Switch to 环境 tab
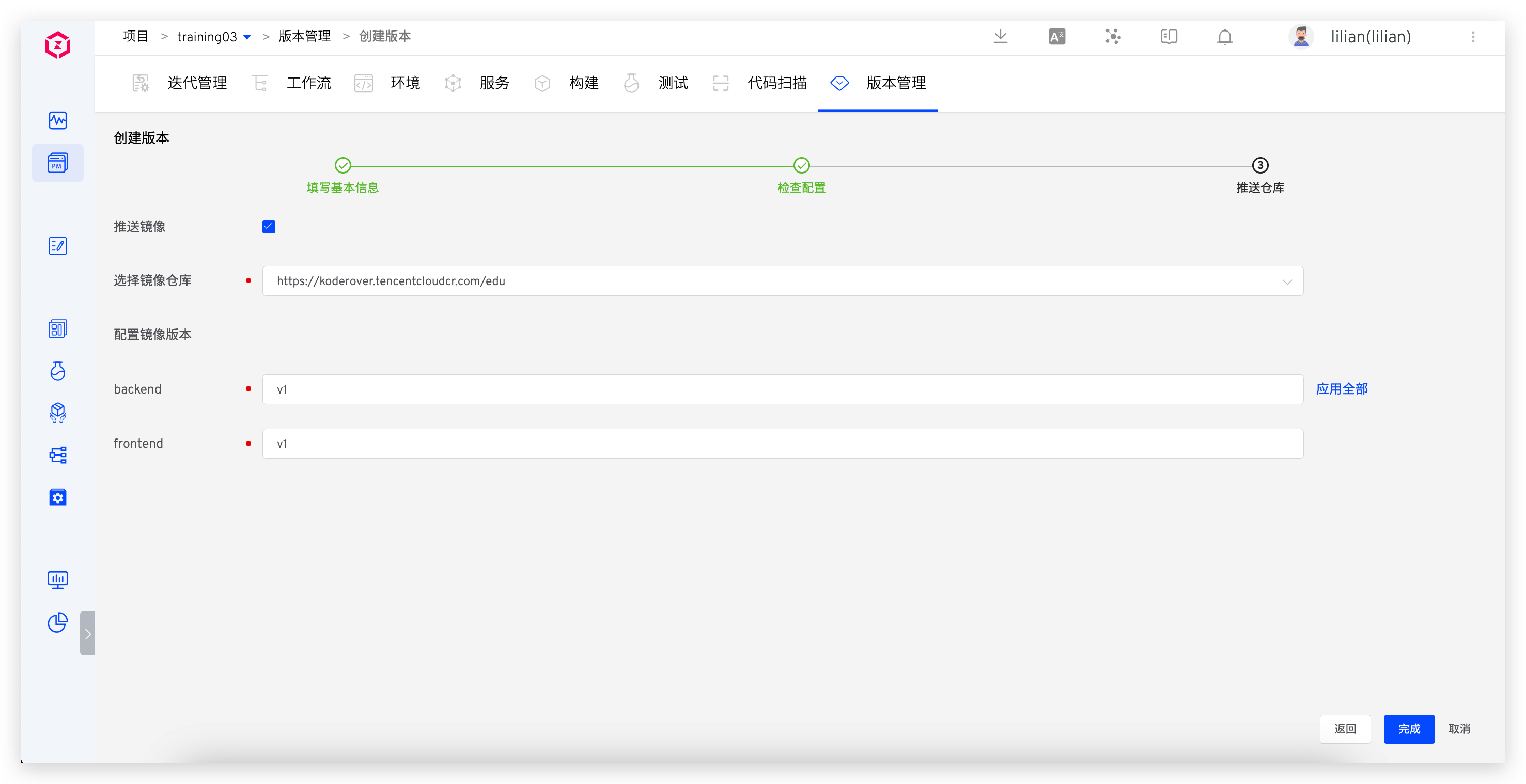This screenshot has width=1526, height=784. point(405,83)
